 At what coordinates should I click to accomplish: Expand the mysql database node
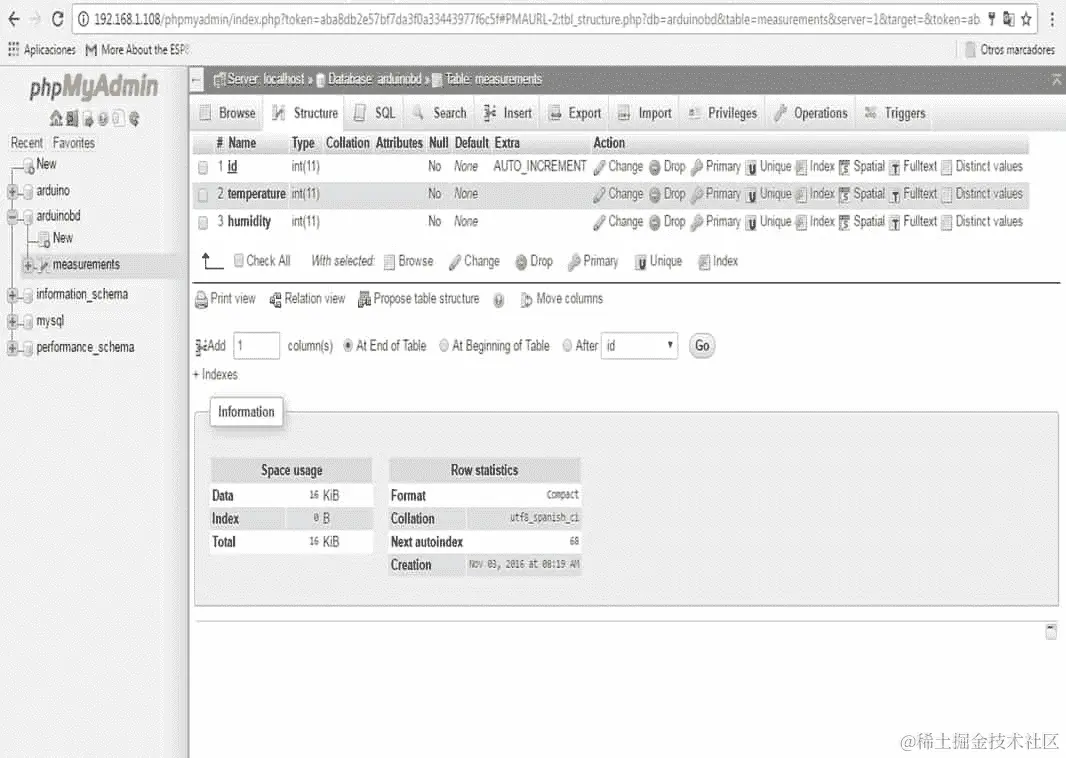pos(12,322)
